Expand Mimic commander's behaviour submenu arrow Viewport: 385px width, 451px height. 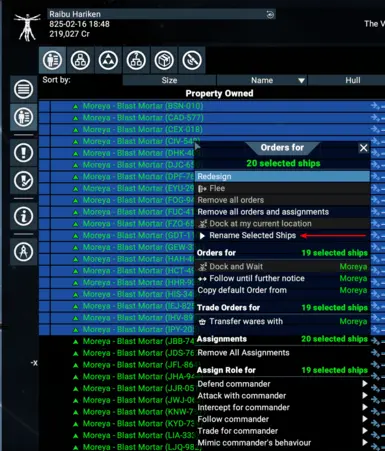pyautogui.click(x=365, y=443)
